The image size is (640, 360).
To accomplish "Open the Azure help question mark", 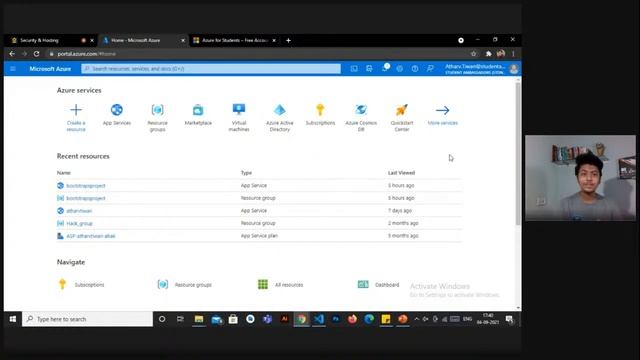I will pyautogui.click(x=415, y=69).
